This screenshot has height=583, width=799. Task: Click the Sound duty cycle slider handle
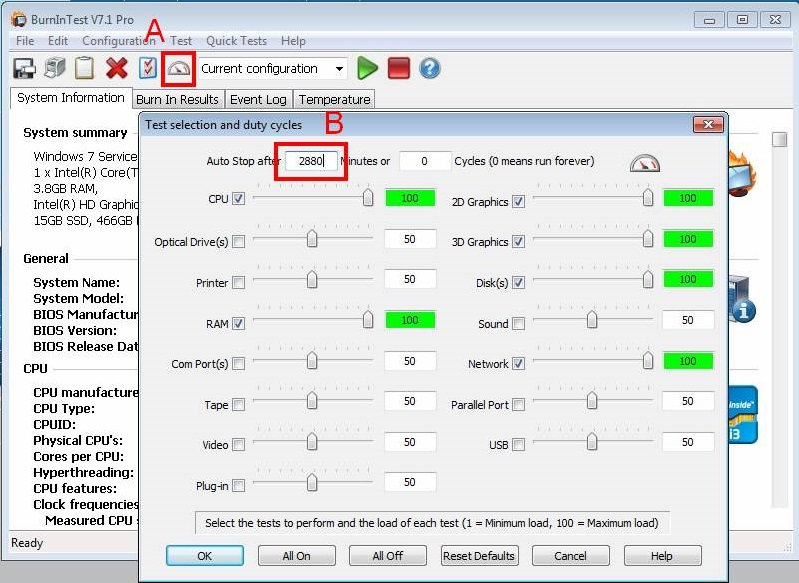point(592,319)
